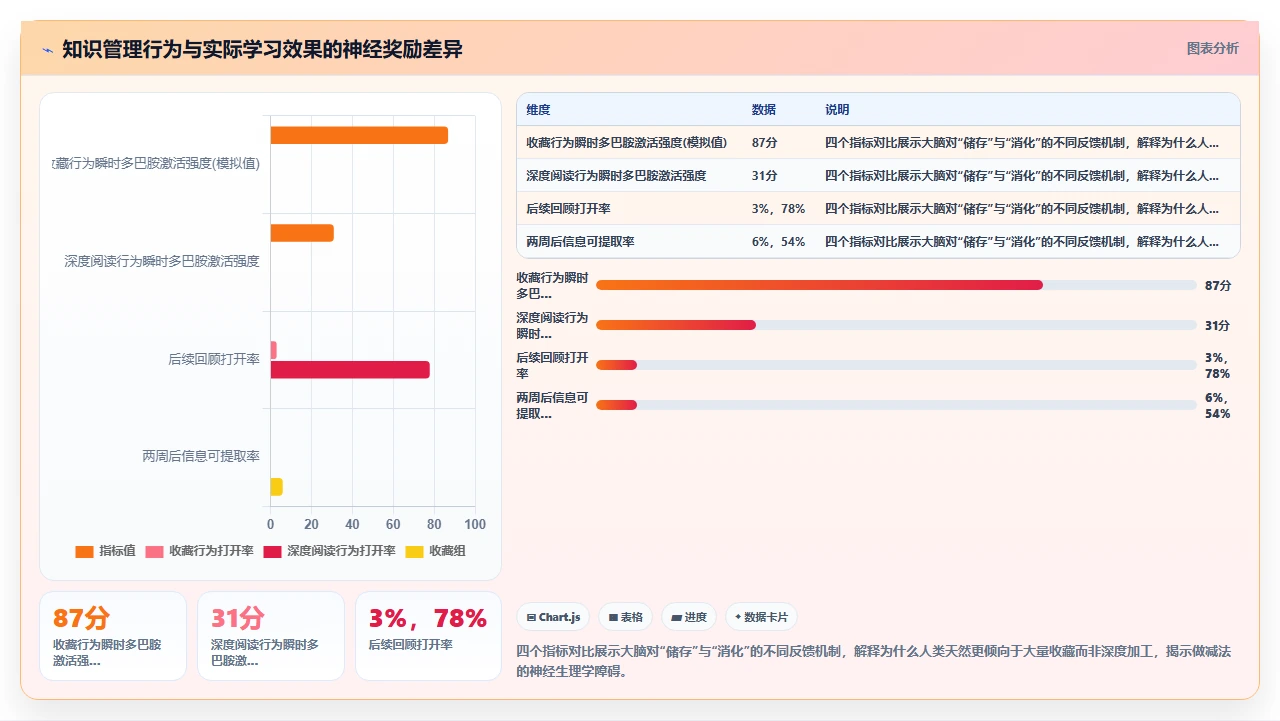Click the 后续回顾打开率 axis label in chart
The height and width of the screenshot is (721, 1280).
pyautogui.click(x=214, y=359)
